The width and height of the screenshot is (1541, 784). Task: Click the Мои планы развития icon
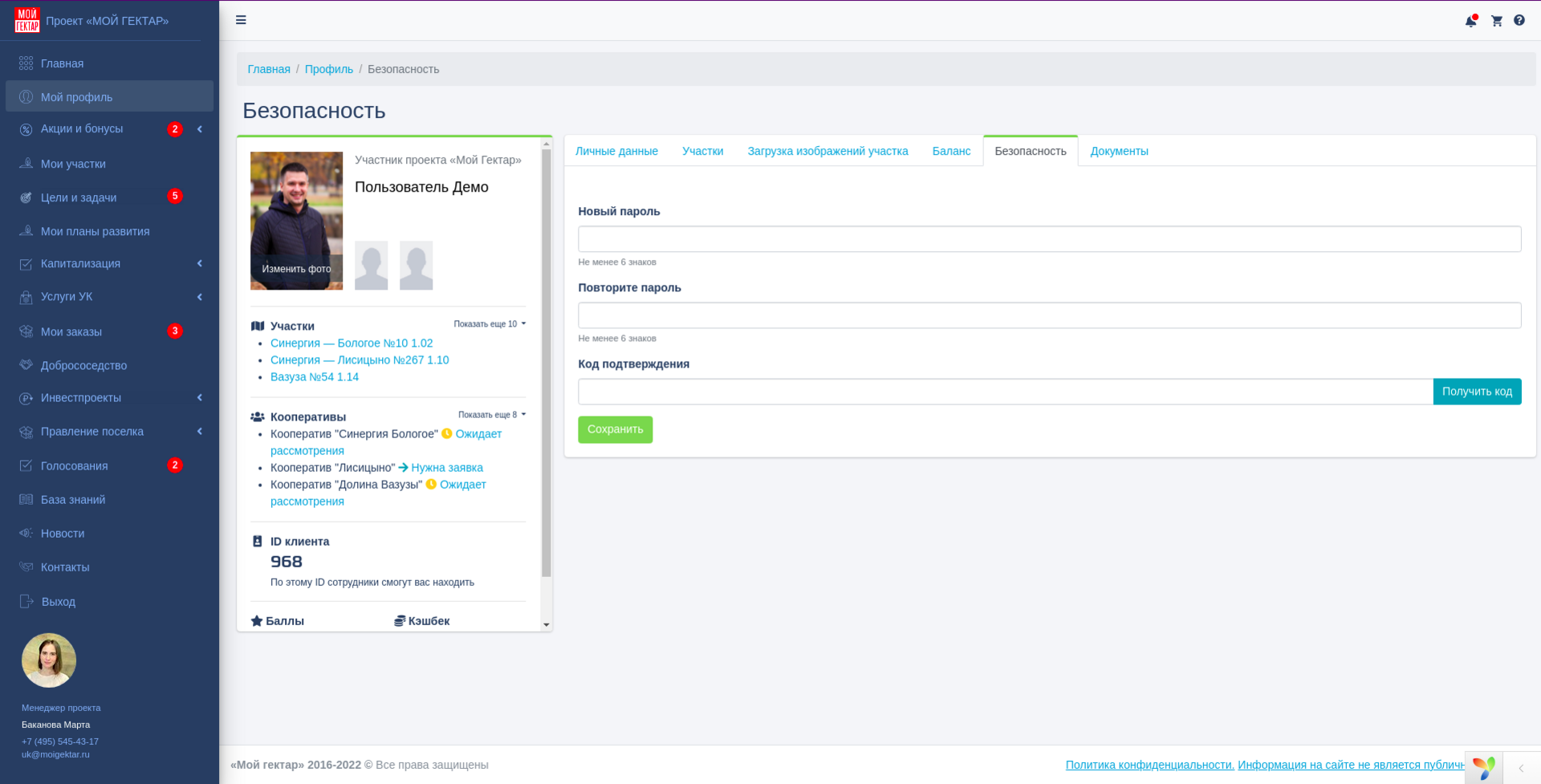(x=26, y=231)
